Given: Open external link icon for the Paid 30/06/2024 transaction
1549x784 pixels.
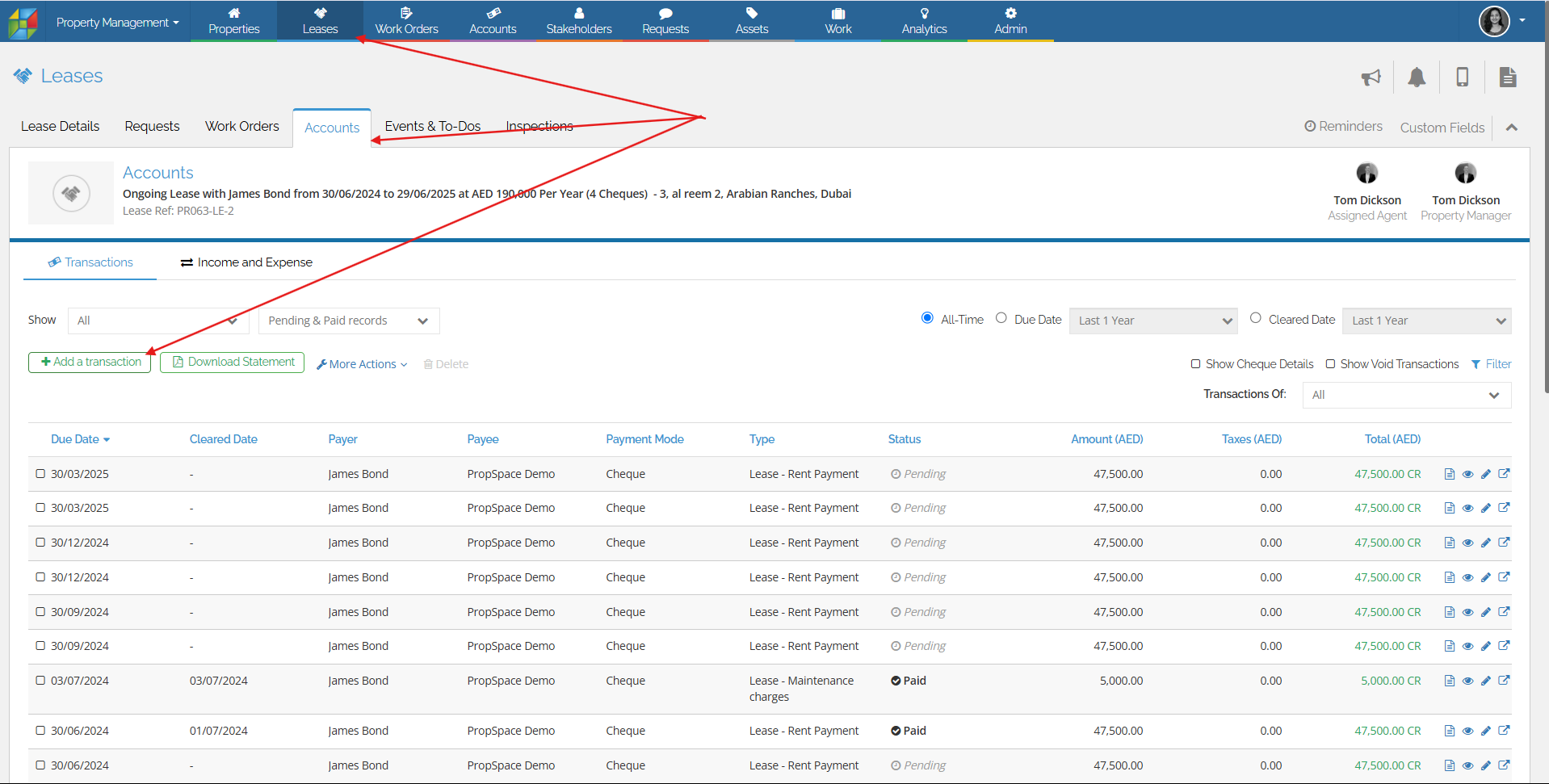Looking at the screenshot, I should point(1504,731).
